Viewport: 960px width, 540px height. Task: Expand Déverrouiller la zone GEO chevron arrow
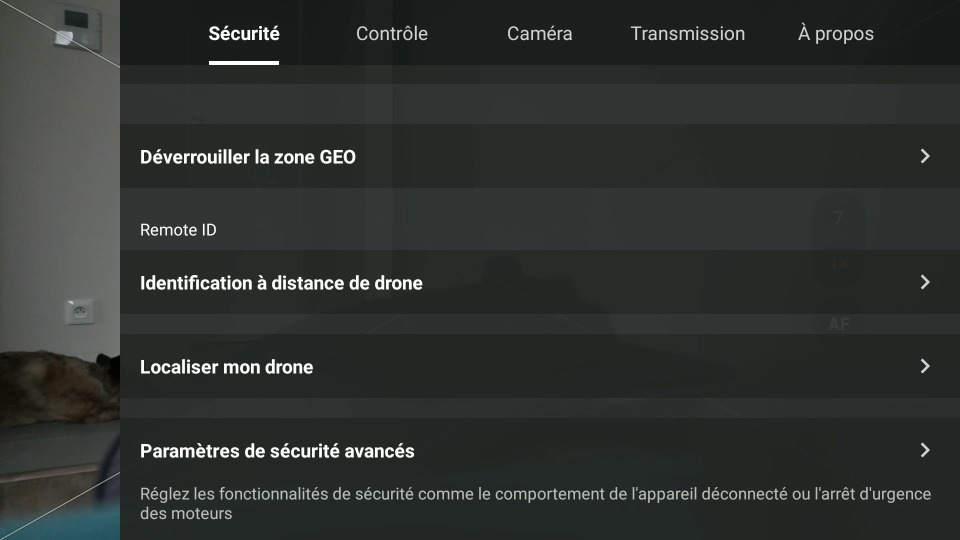[x=925, y=156]
